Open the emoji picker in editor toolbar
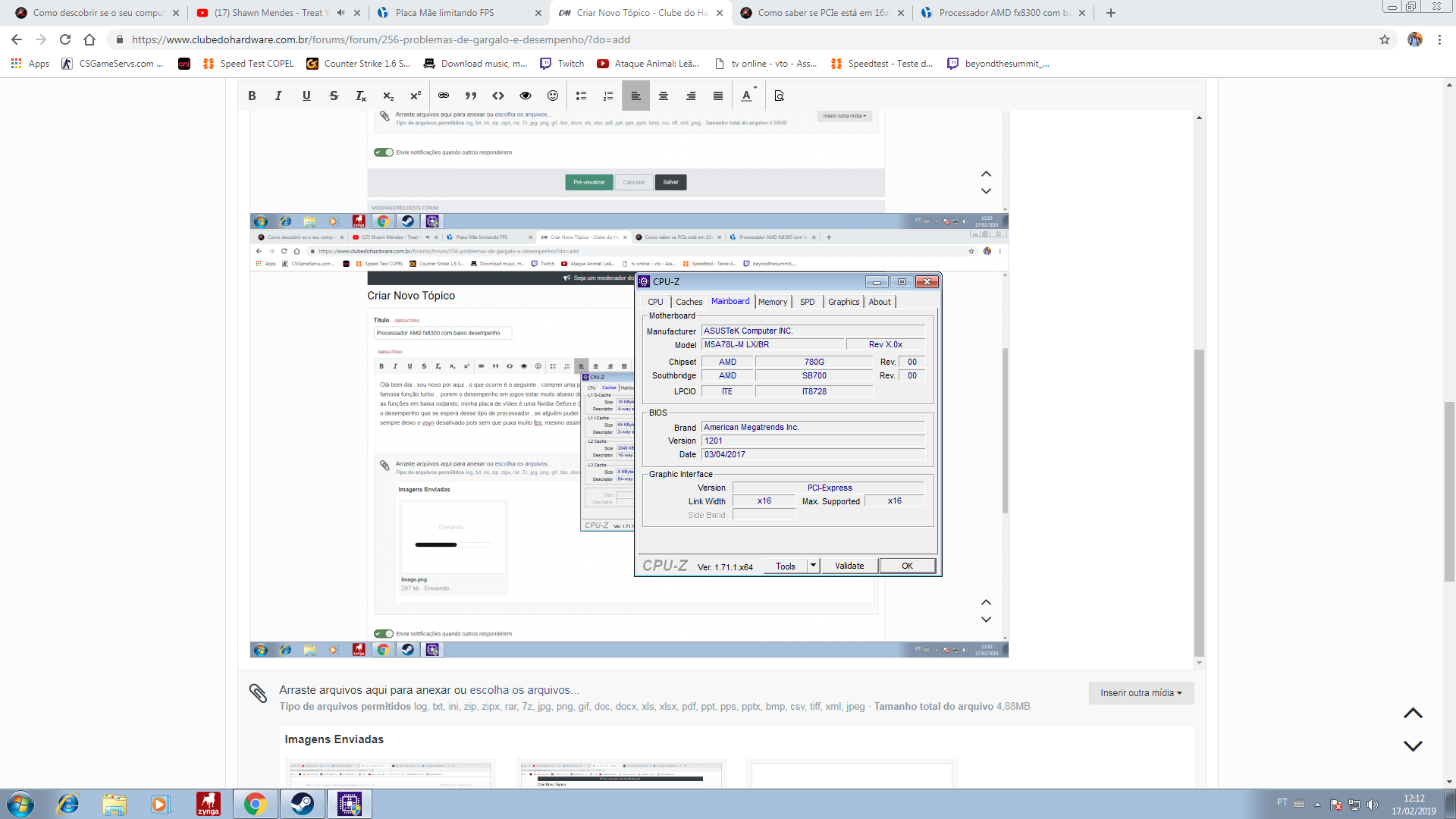This screenshot has height=819, width=1456. coord(553,96)
